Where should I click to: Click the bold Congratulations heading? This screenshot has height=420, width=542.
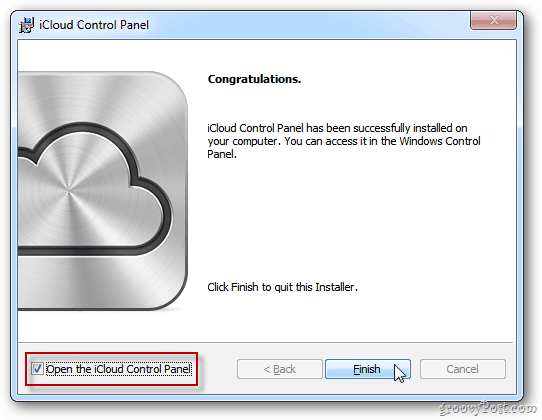(254, 79)
